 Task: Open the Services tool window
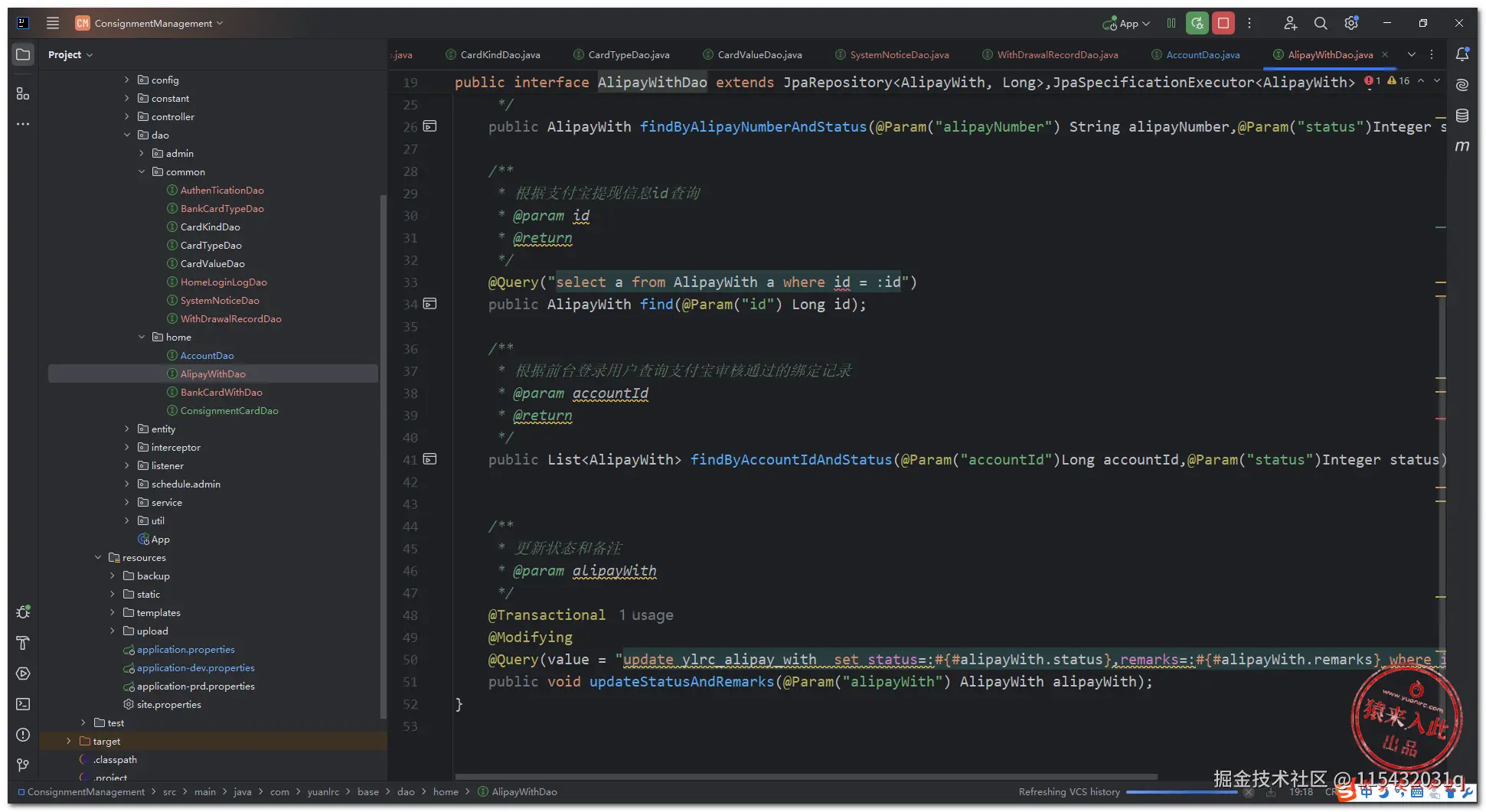point(23,673)
